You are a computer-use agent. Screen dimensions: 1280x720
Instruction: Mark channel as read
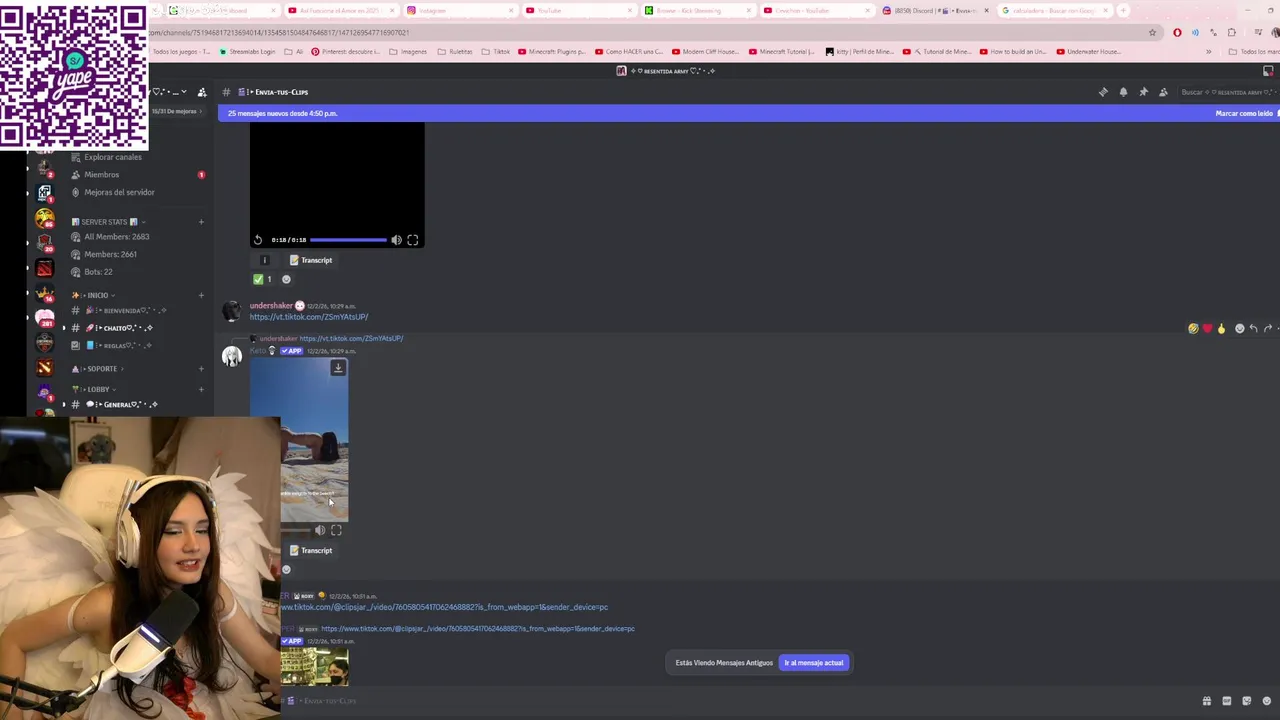tap(1244, 113)
